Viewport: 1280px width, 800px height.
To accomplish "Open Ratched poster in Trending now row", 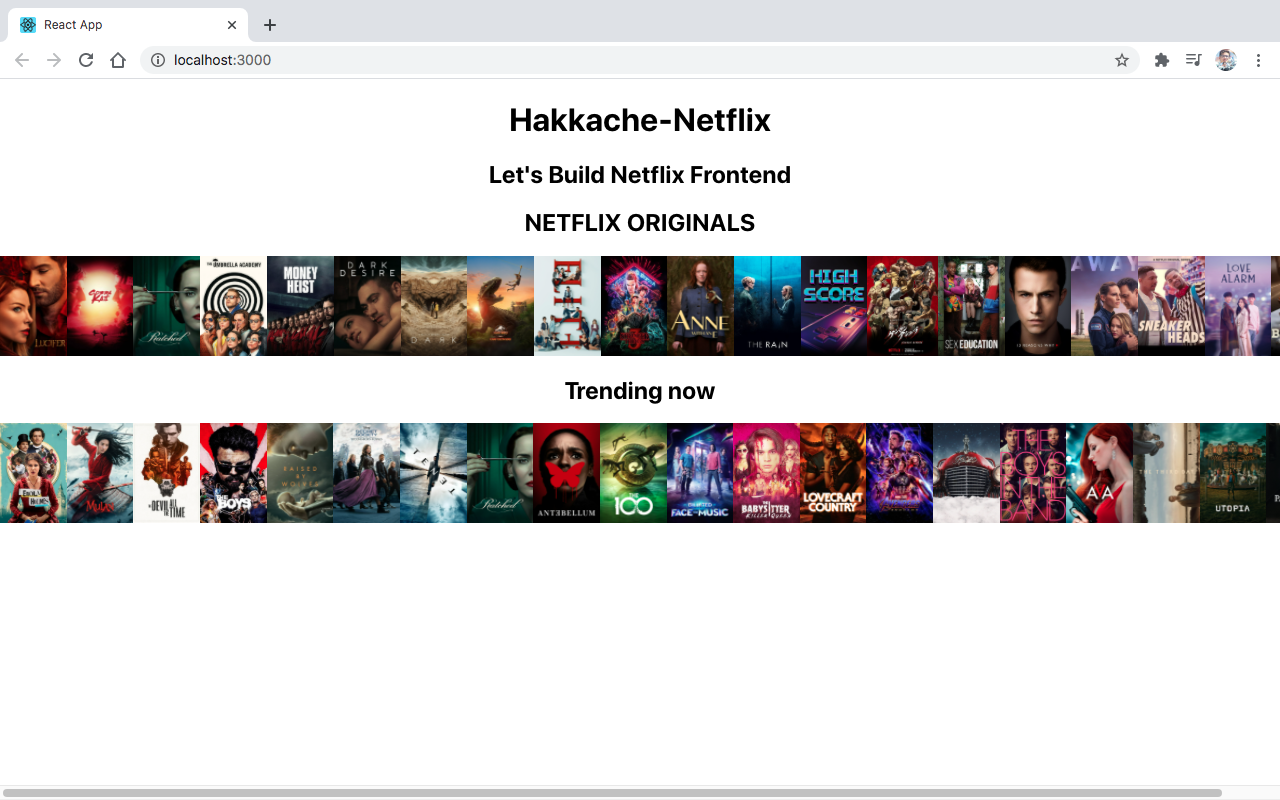I will point(500,473).
